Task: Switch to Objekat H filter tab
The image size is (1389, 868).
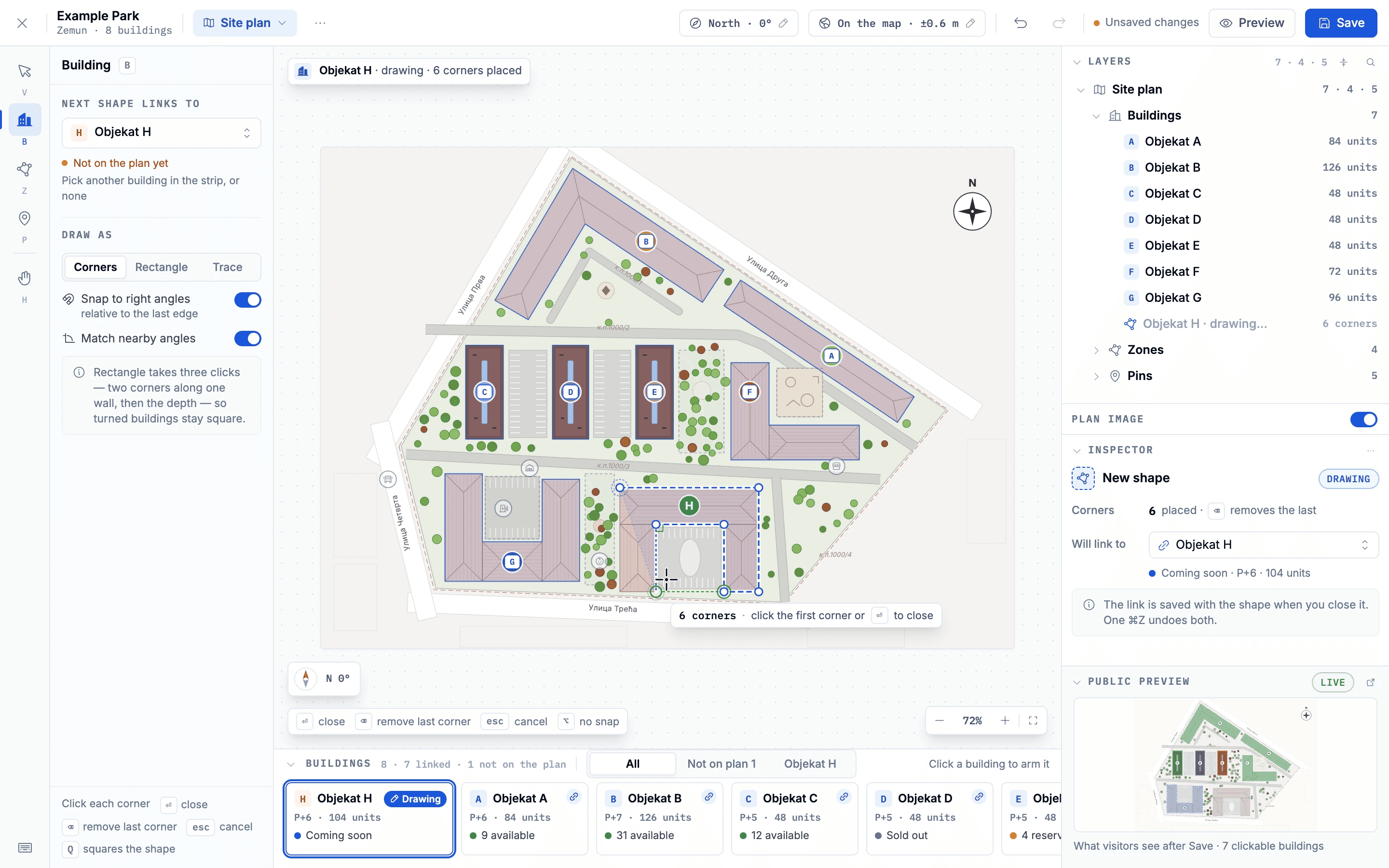Action: 810,763
